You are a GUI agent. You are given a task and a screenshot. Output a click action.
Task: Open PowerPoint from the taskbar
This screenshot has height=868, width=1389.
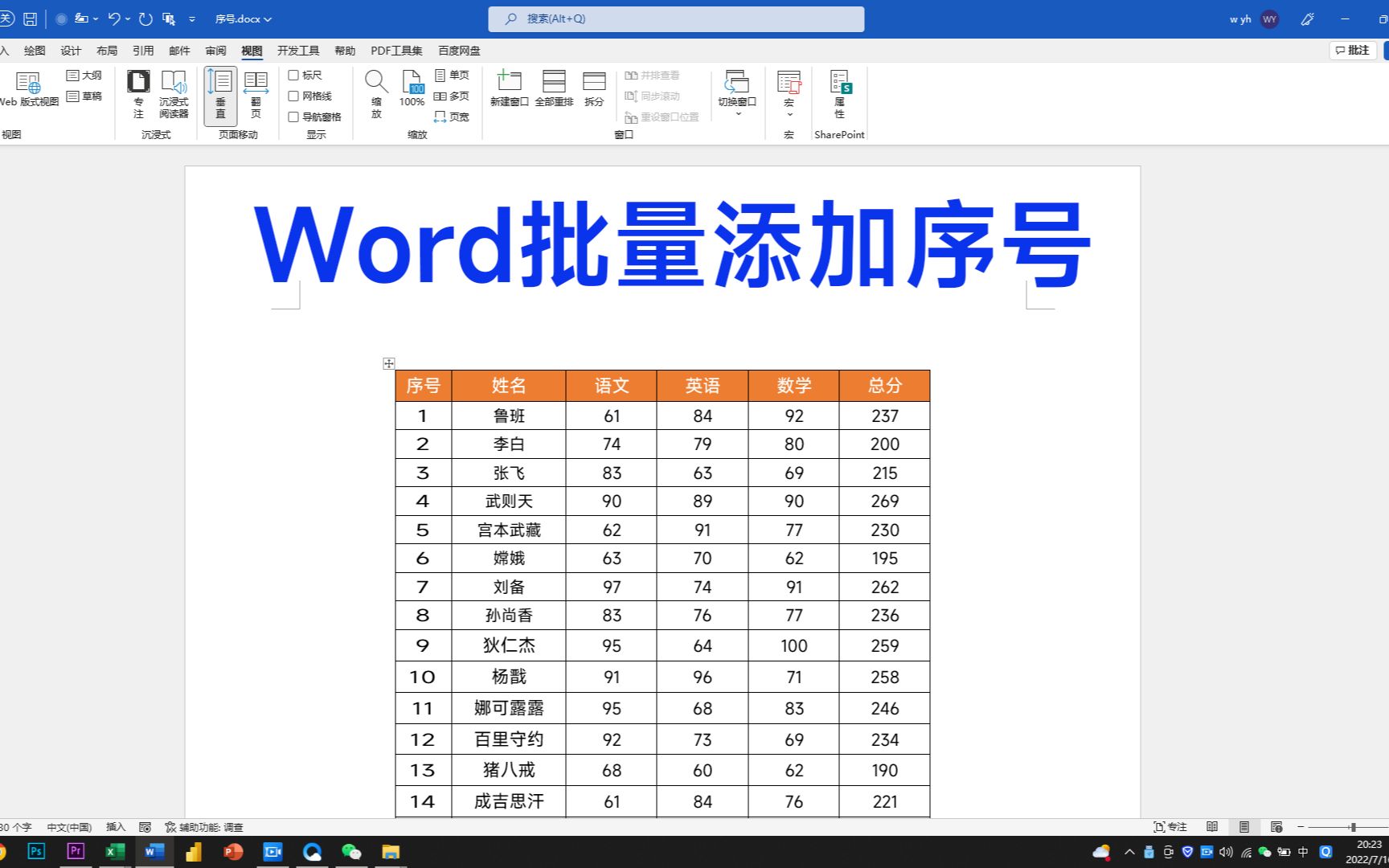tap(233, 851)
